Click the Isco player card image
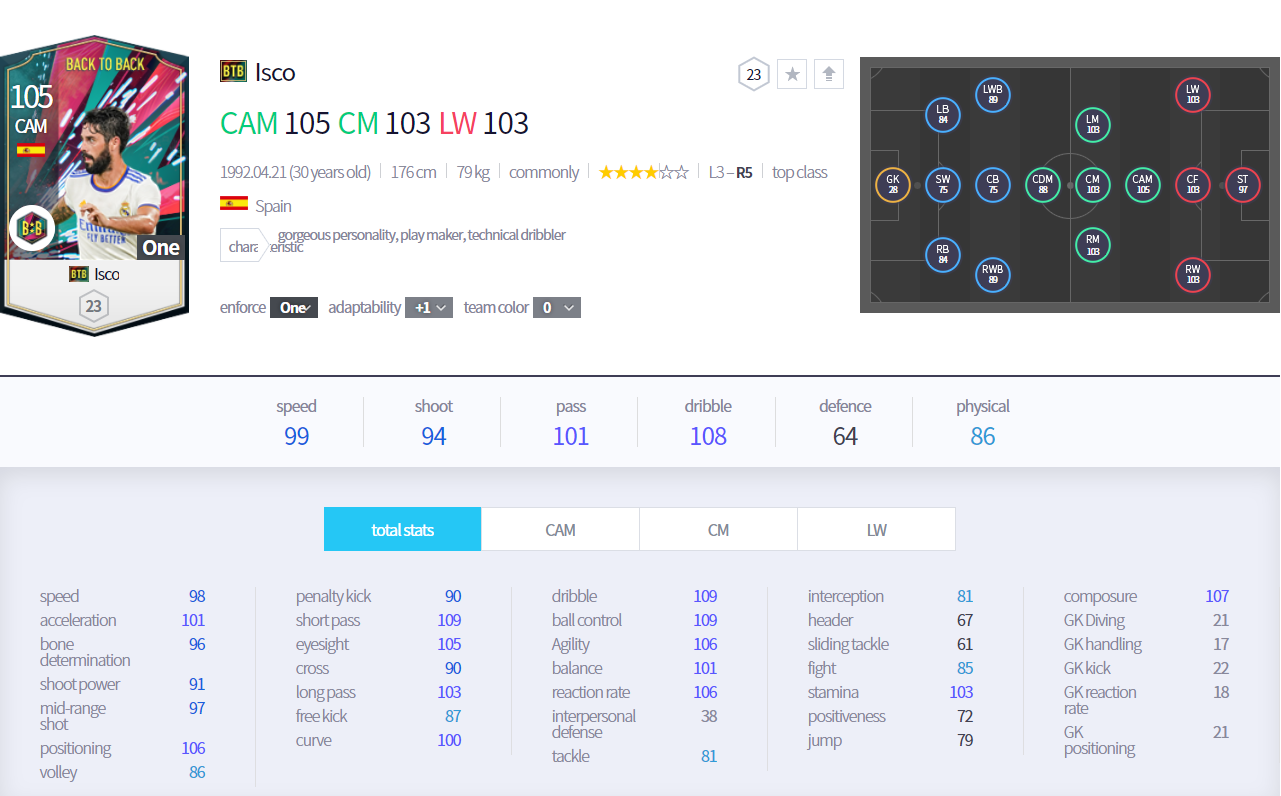 [x=94, y=185]
